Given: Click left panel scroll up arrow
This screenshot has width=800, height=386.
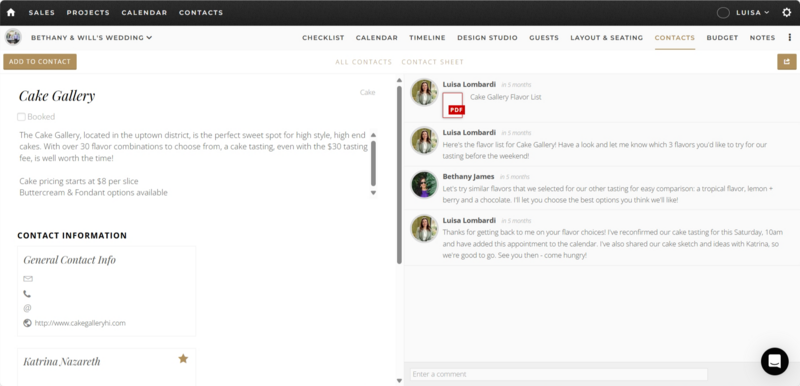Looking at the screenshot, I should click(399, 80).
